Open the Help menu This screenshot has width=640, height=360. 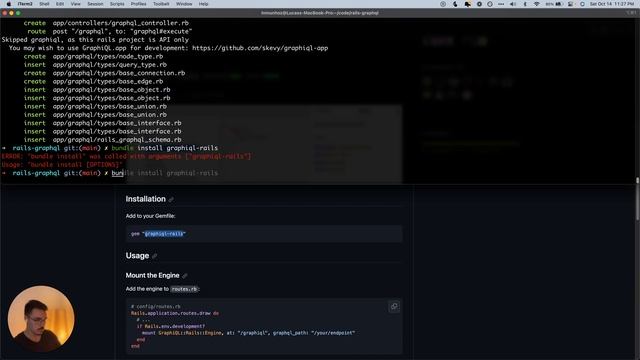click(x=203, y=4)
